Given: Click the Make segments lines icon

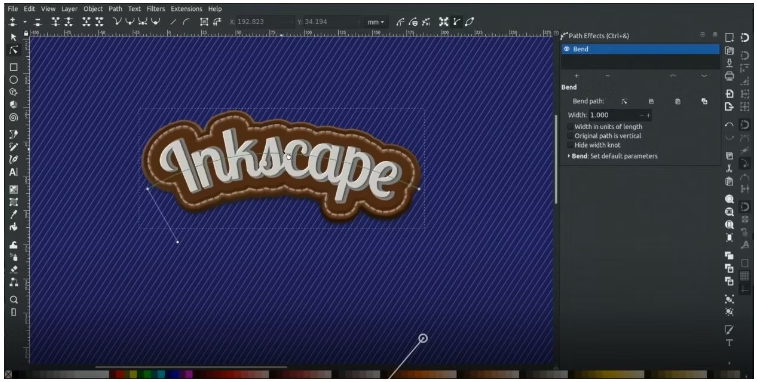Looking at the screenshot, I should point(173,22).
